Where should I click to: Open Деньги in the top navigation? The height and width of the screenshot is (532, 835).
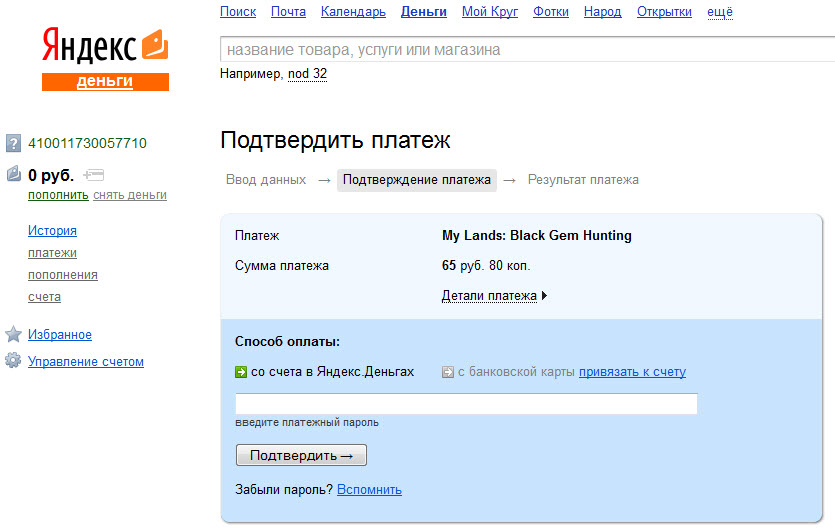(424, 12)
